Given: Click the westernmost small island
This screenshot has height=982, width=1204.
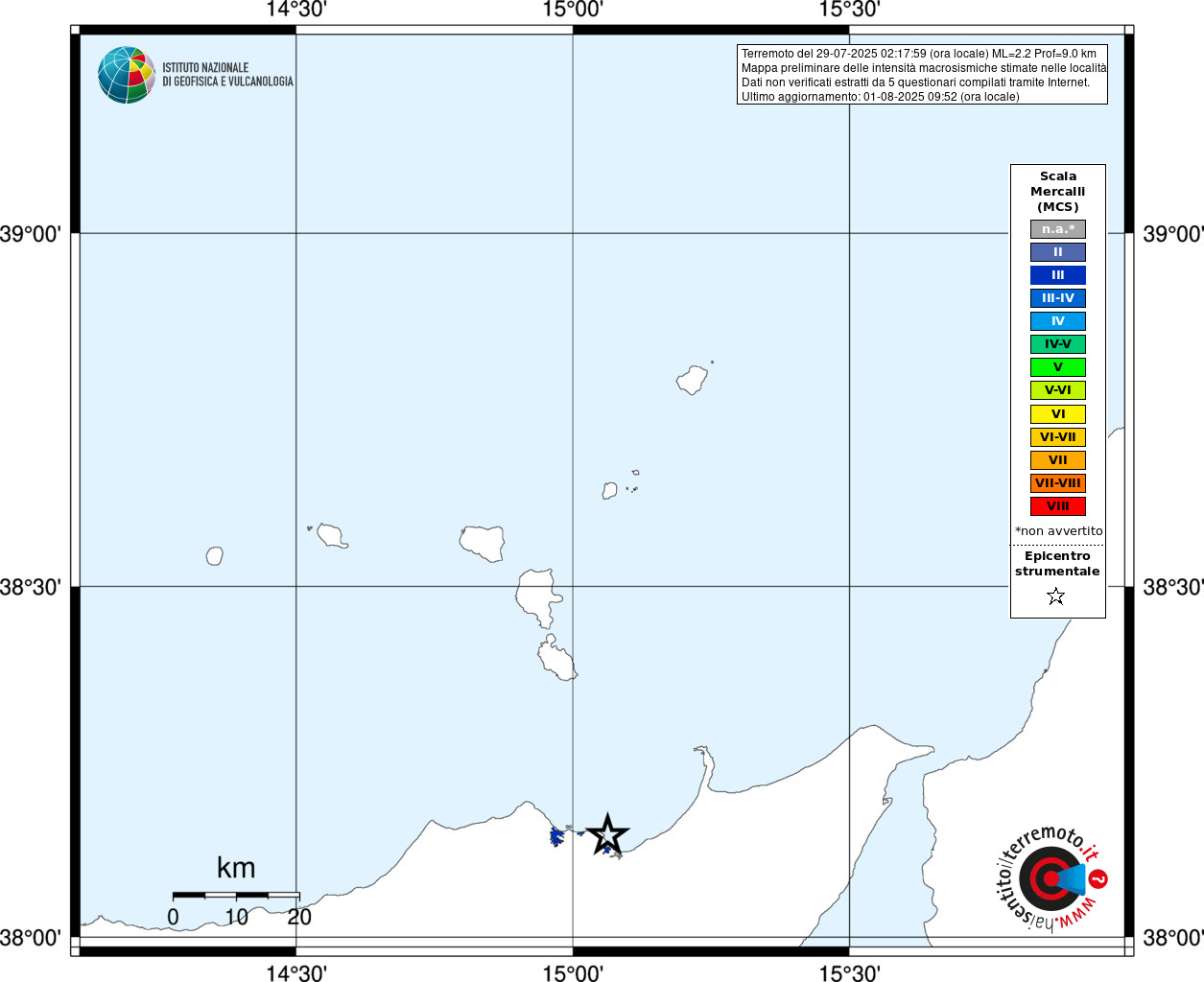Looking at the screenshot, I should pyautogui.click(x=215, y=556).
